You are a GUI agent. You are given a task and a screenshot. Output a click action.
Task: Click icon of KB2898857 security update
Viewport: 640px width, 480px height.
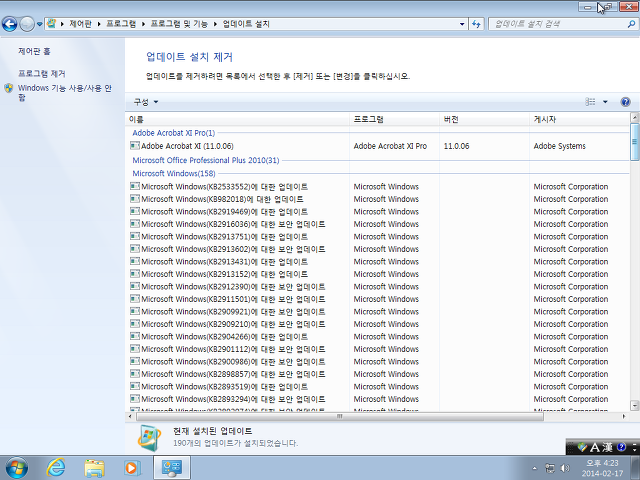135,373
